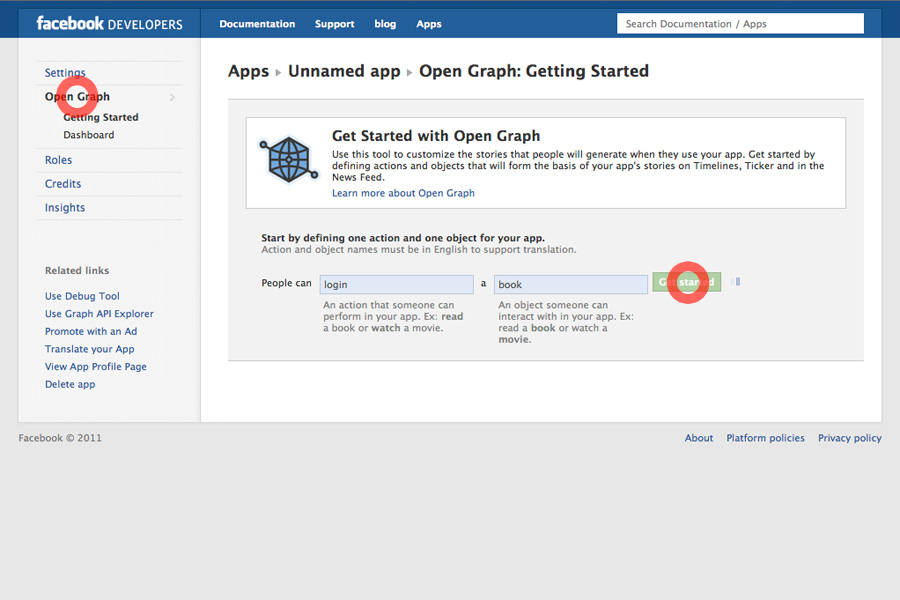The width and height of the screenshot is (900, 600).
Task: Open the Use Graph API Explorer link
Action: coord(99,314)
